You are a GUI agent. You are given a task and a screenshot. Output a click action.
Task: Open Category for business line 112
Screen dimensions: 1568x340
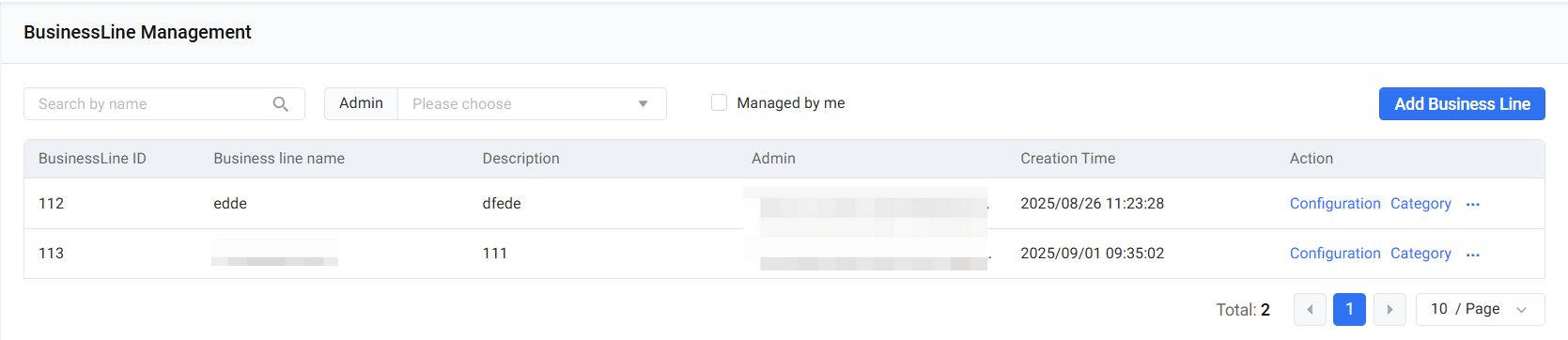coord(1421,204)
